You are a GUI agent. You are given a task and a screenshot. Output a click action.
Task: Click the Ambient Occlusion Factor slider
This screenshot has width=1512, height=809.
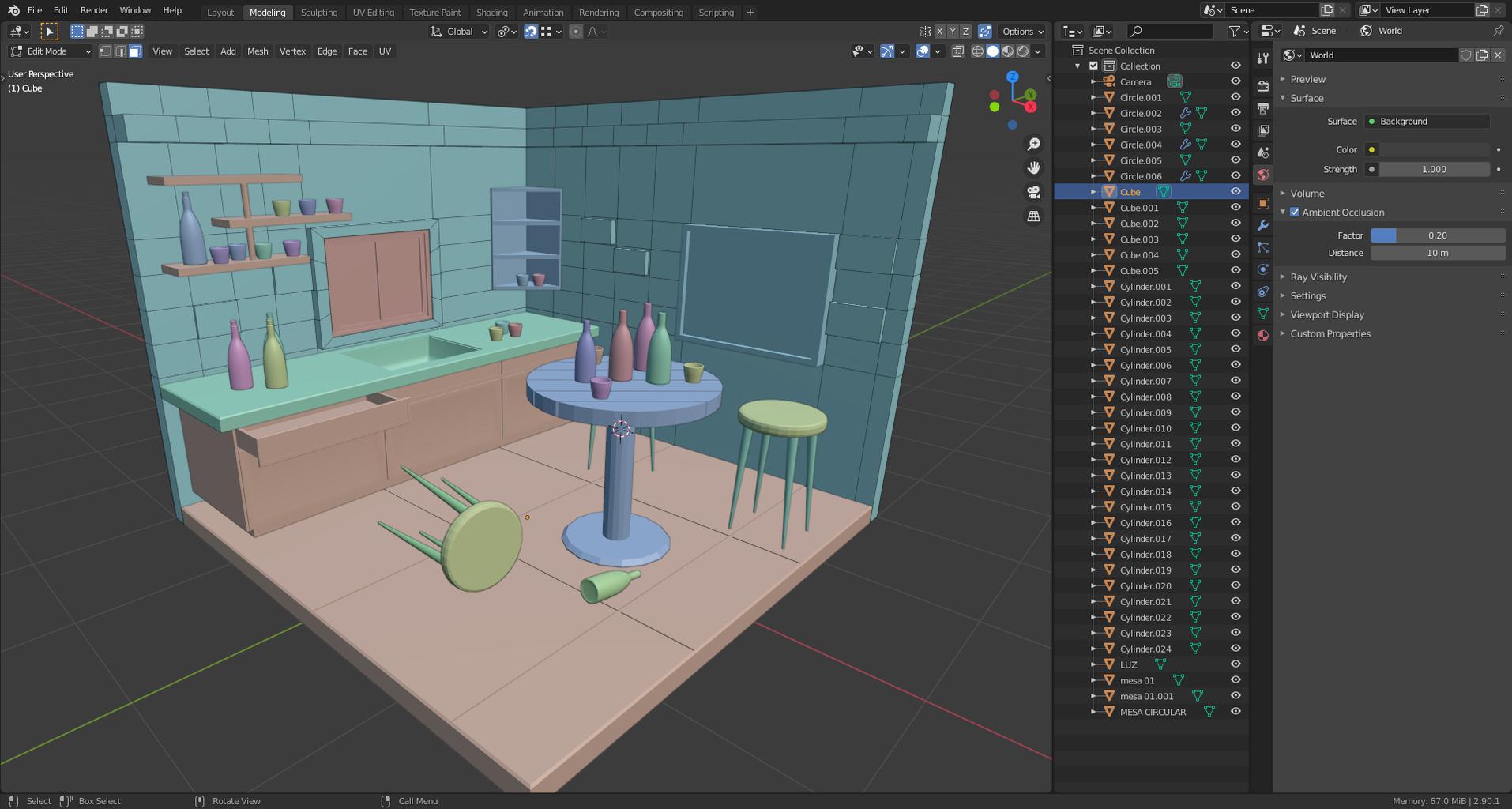tap(1437, 235)
